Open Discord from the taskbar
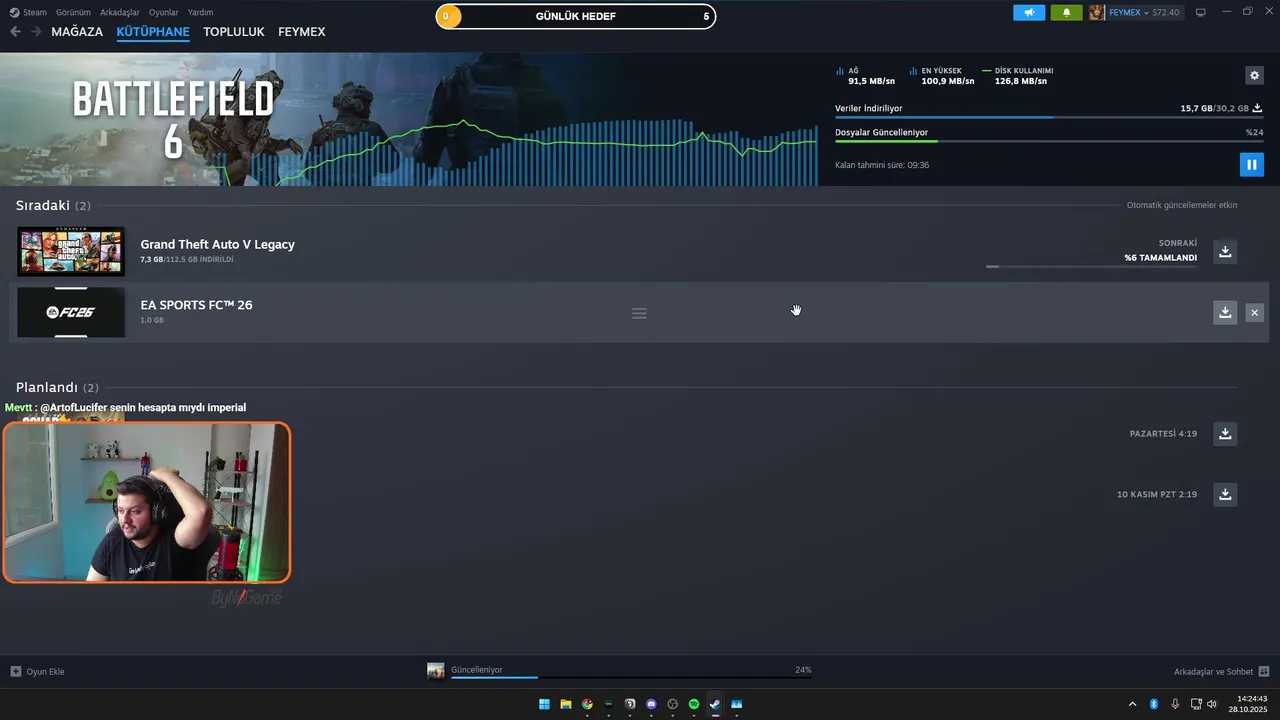Image resolution: width=1280 pixels, height=720 pixels. [x=651, y=704]
